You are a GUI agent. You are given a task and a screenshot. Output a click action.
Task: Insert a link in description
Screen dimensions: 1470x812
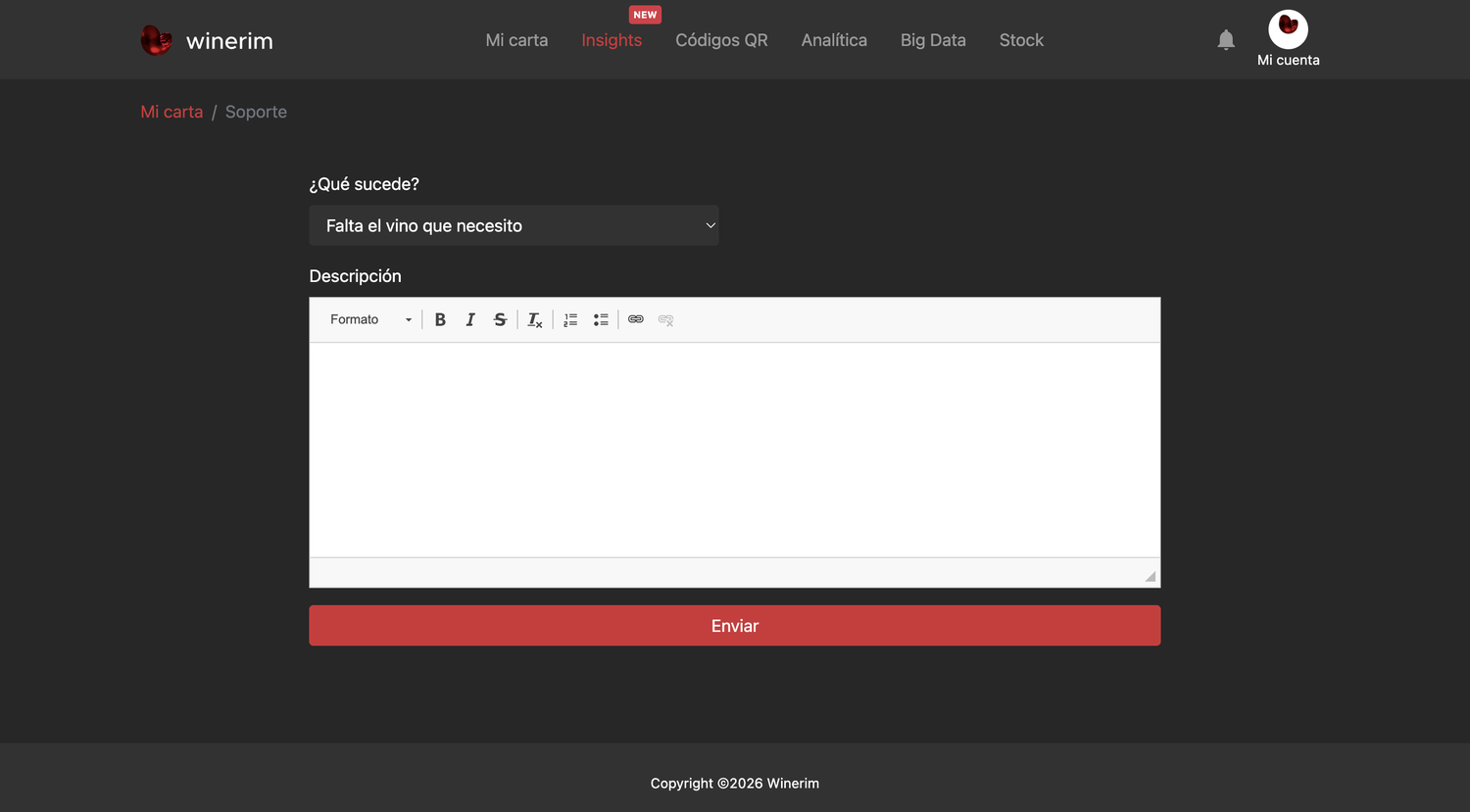[x=636, y=319]
